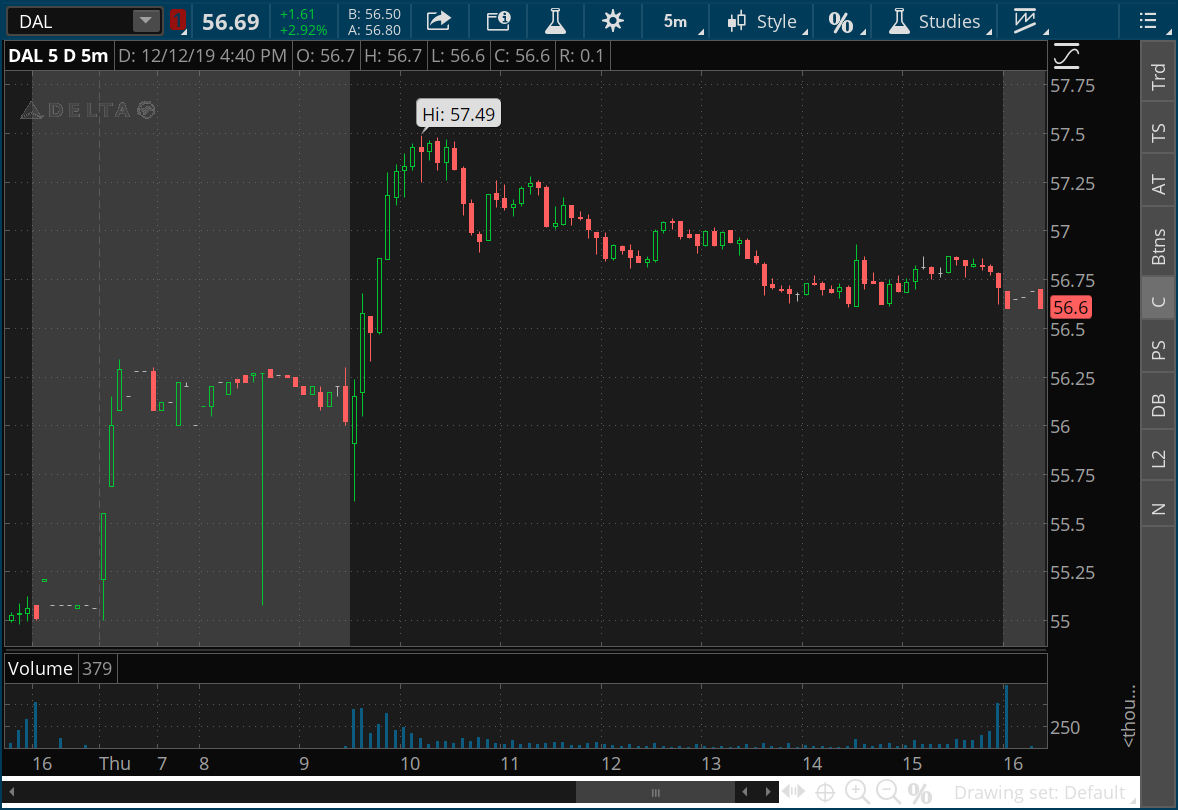Click the chart scrollbar left arrow
1178x810 pixels.
click(12, 791)
